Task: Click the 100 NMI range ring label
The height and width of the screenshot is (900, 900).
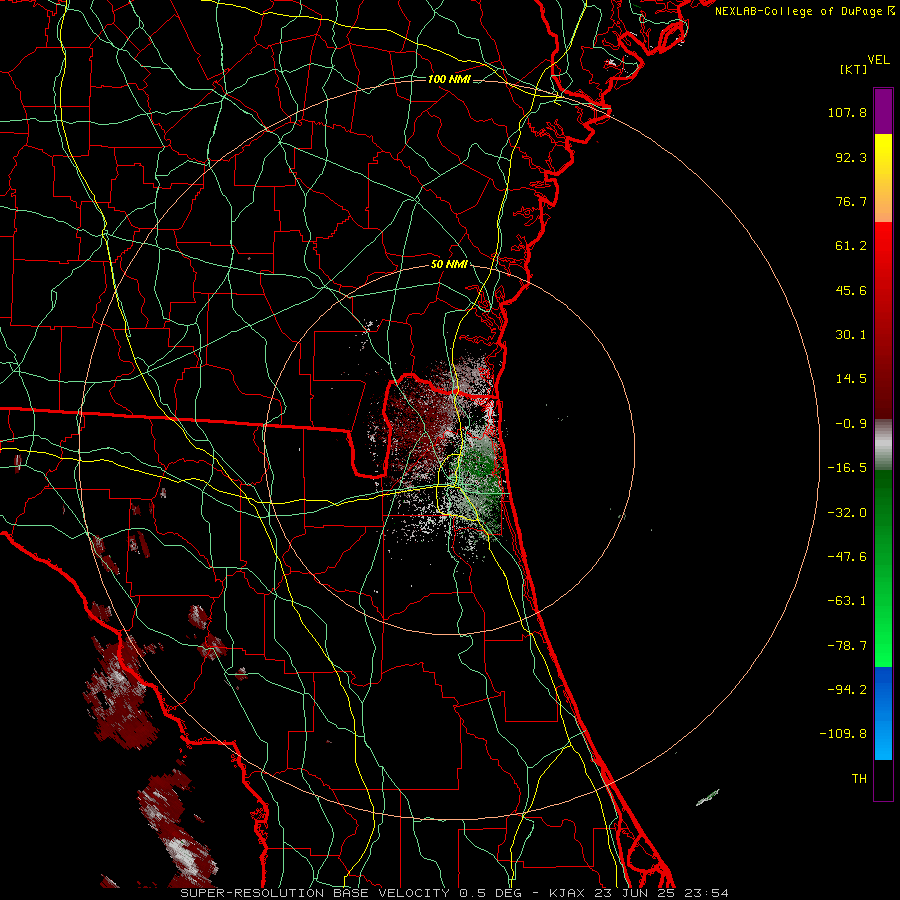Action: [x=449, y=79]
